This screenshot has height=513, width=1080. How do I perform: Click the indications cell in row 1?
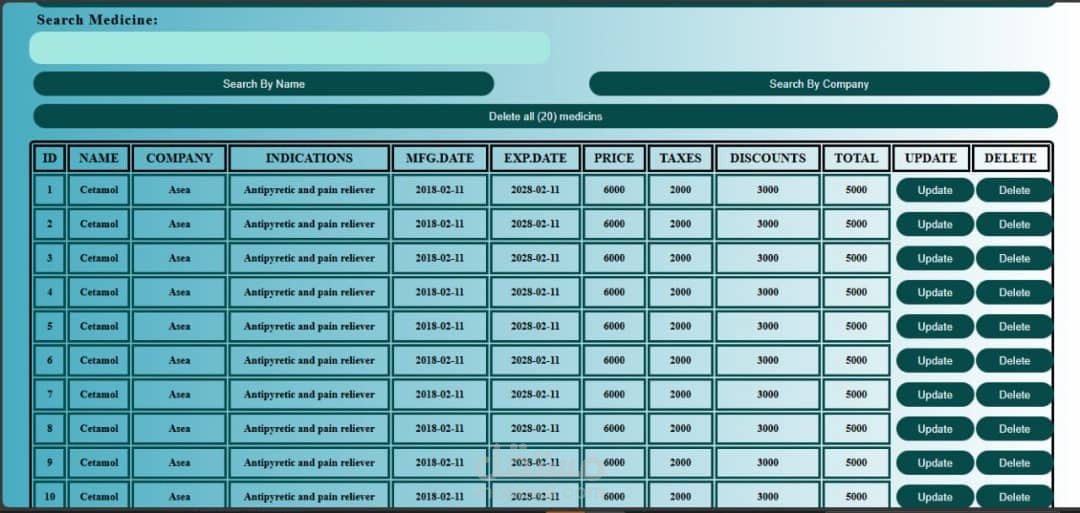309,189
